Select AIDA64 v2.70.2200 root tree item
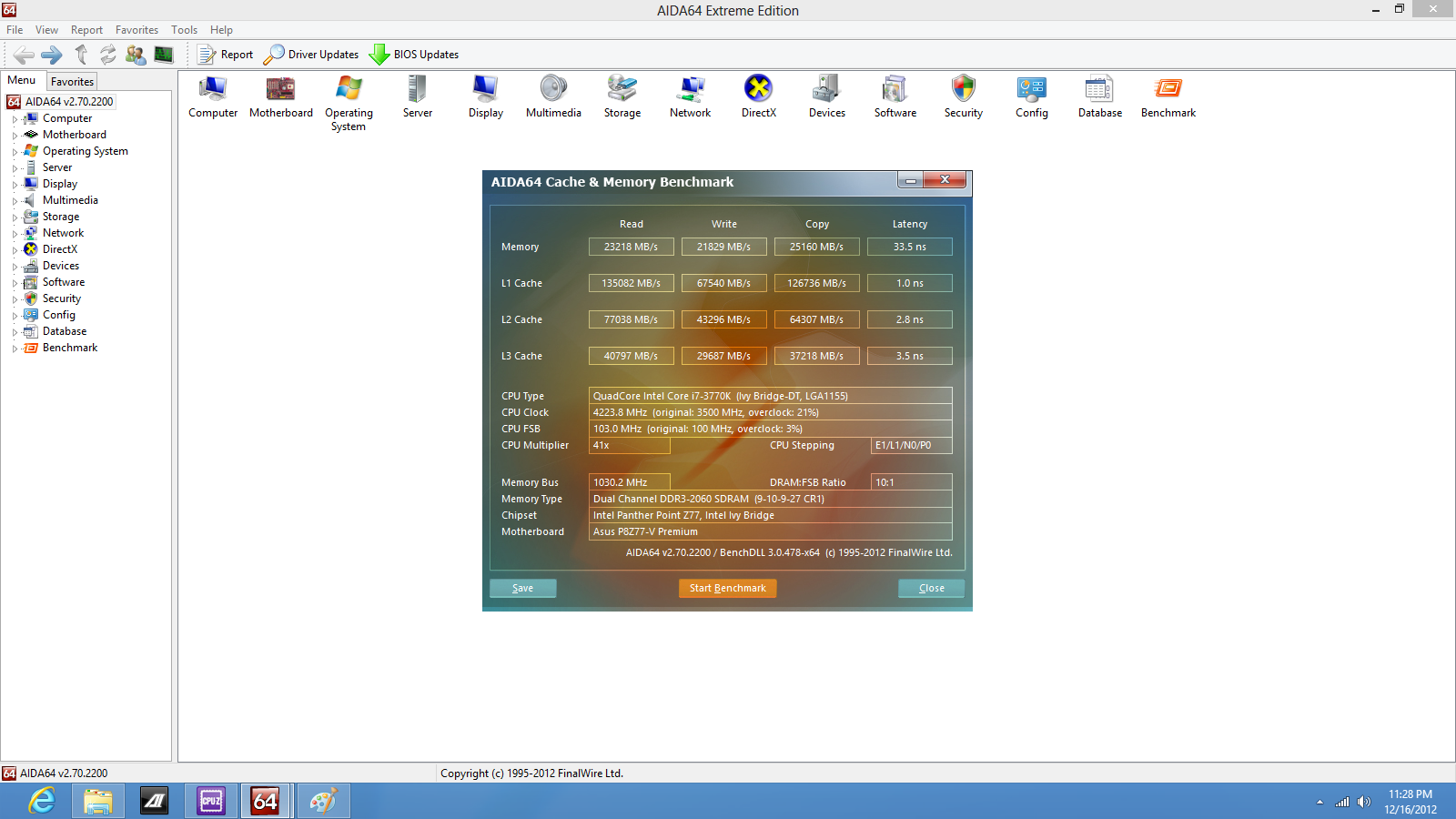Viewport: 1456px width, 819px height. point(69,102)
